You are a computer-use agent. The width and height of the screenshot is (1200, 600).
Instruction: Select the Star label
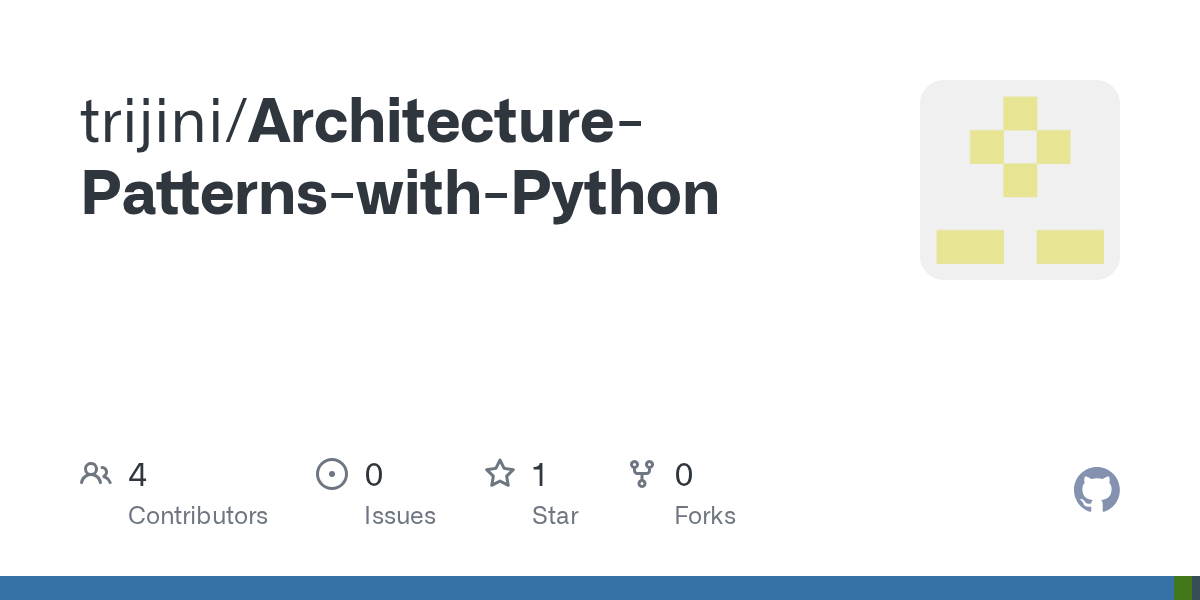(555, 516)
